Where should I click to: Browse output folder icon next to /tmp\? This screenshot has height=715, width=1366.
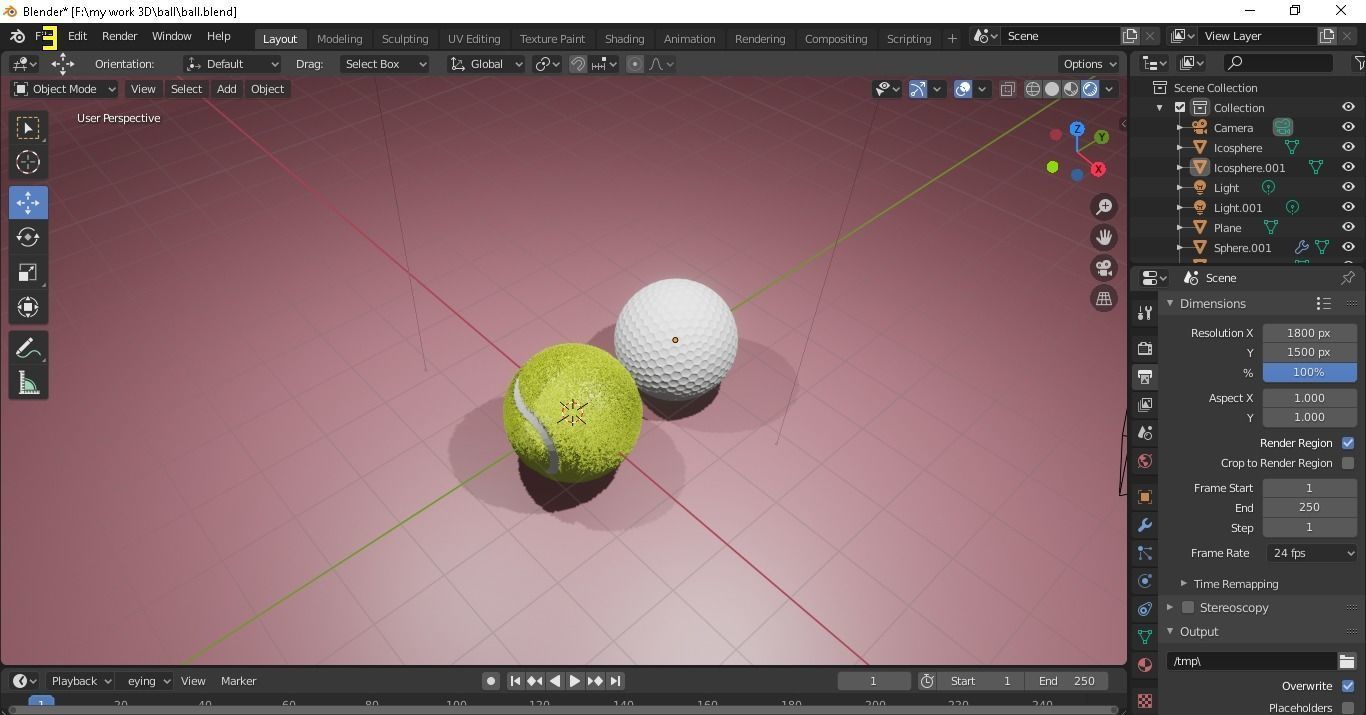pos(1347,661)
